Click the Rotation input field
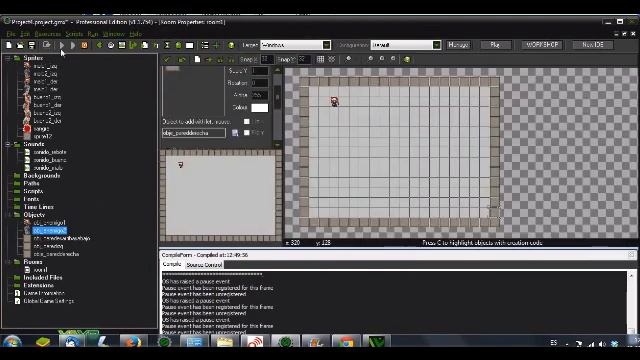This screenshot has width=640, height=360. pyautogui.click(x=260, y=83)
